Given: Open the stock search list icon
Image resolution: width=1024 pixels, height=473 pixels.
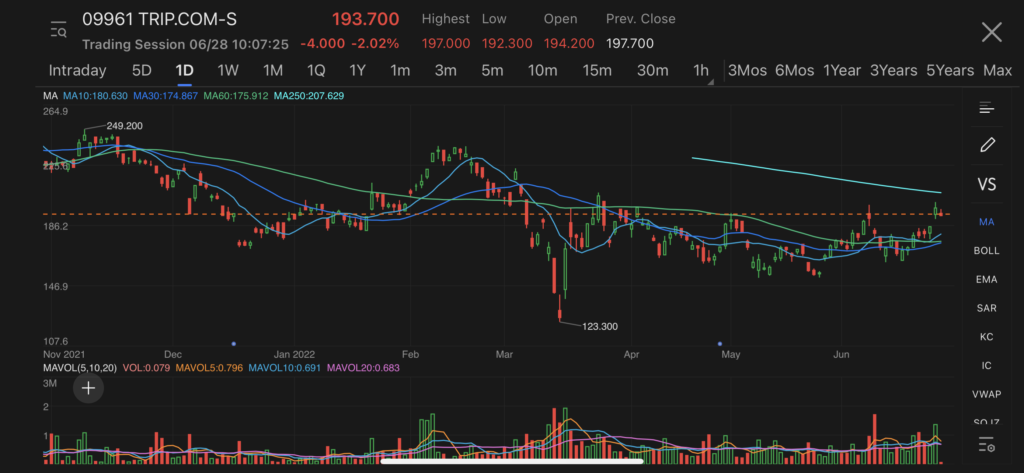Looking at the screenshot, I should 58,31.
